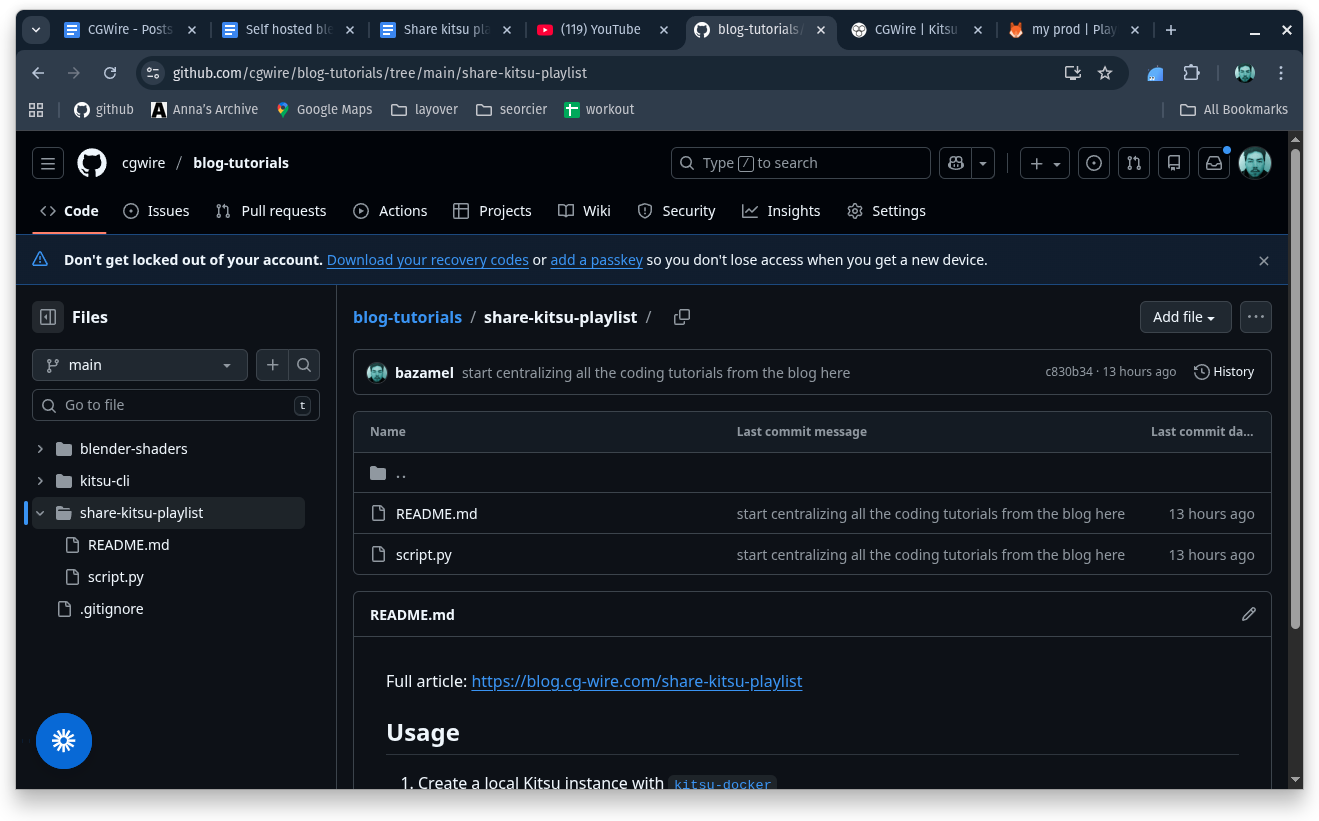Open the browser Extensions puzzle icon
Image resolution: width=1319 pixels, height=821 pixels.
1191,73
